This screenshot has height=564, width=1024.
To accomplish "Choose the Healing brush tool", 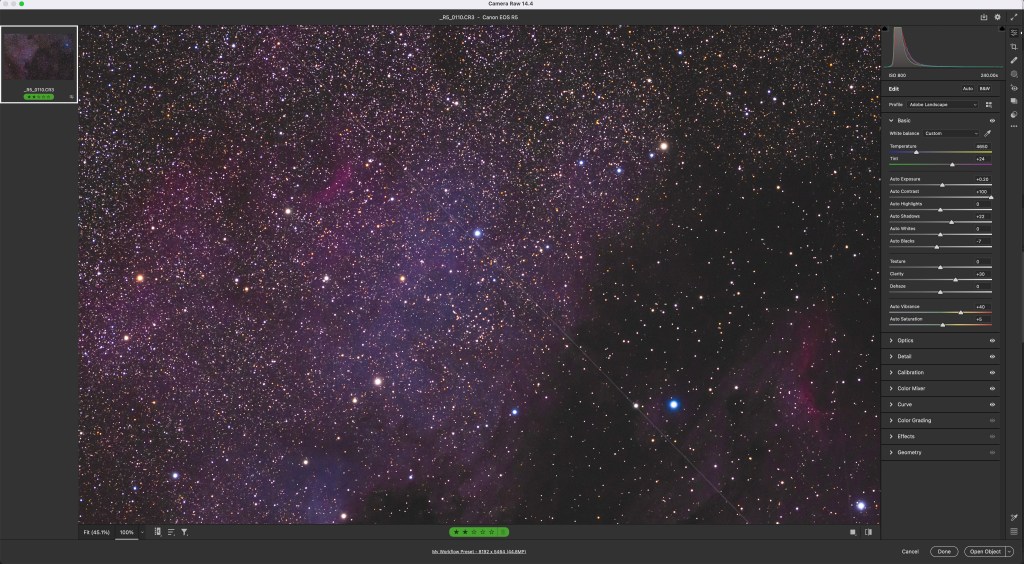I will pyautogui.click(x=1014, y=61).
